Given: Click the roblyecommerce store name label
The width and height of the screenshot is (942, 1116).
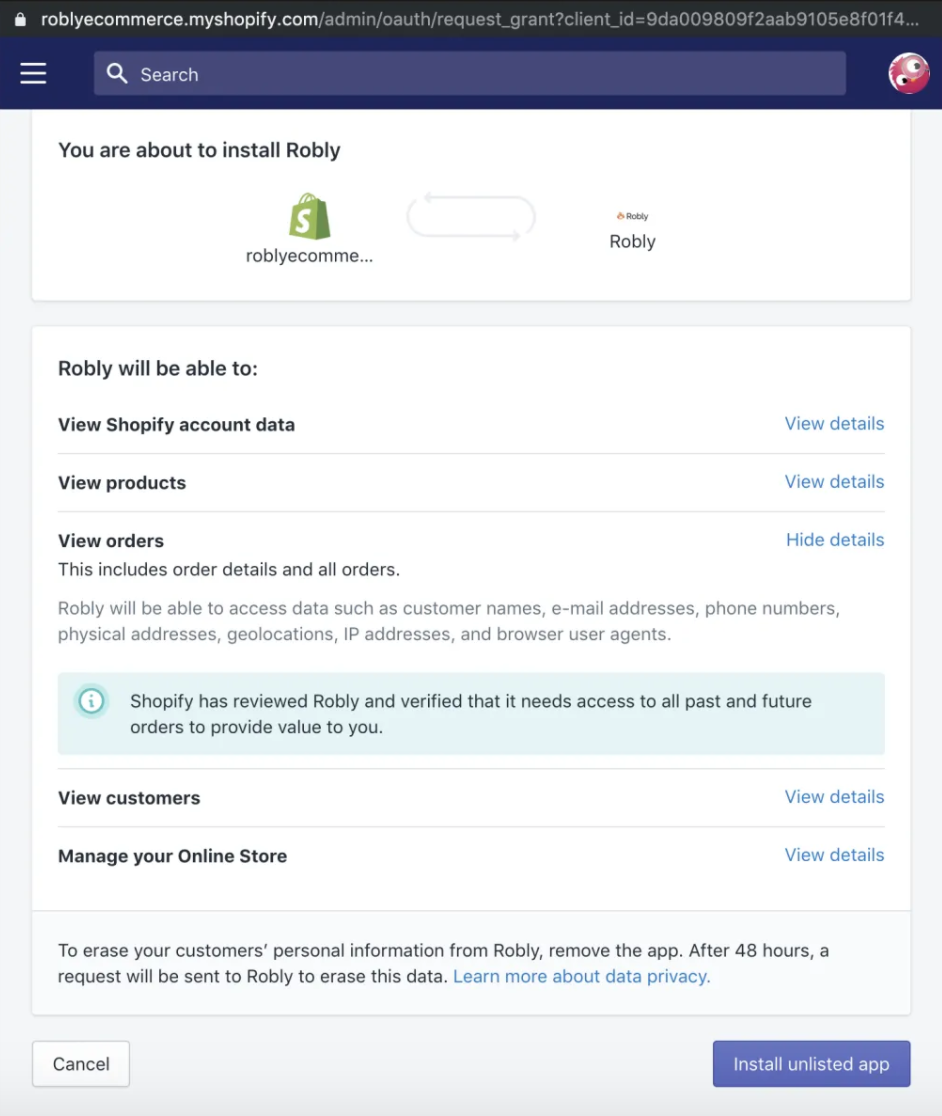Looking at the screenshot, I should click(x=309, y=256).
